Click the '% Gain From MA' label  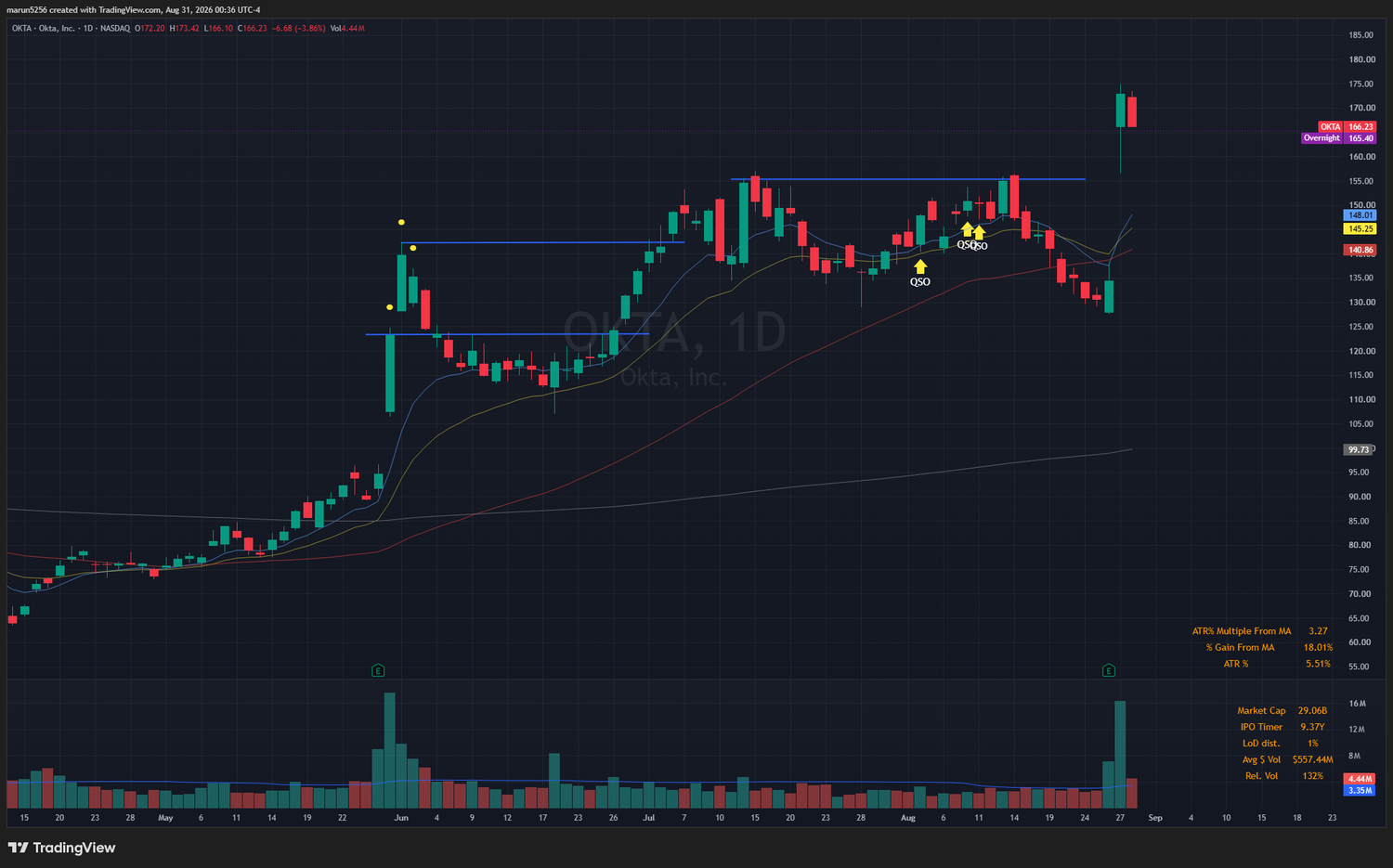tap(1240, 648)
